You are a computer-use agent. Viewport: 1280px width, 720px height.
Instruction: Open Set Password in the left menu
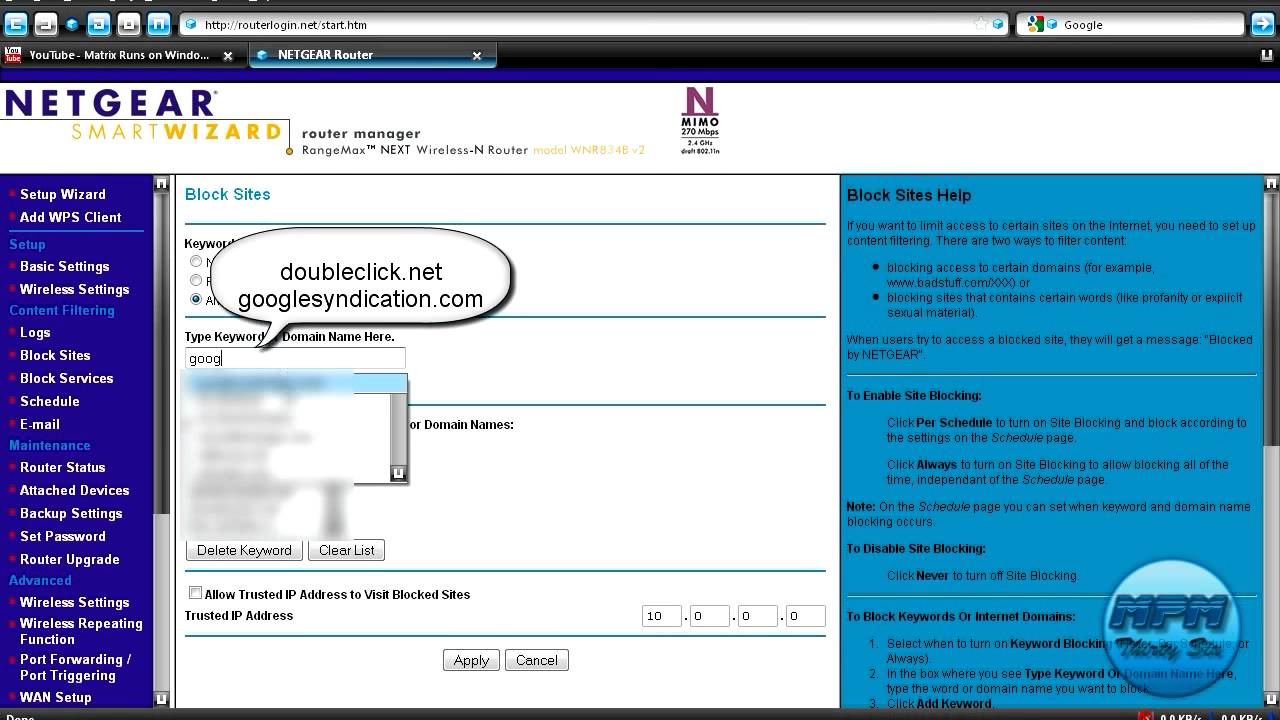click(63, 536)
